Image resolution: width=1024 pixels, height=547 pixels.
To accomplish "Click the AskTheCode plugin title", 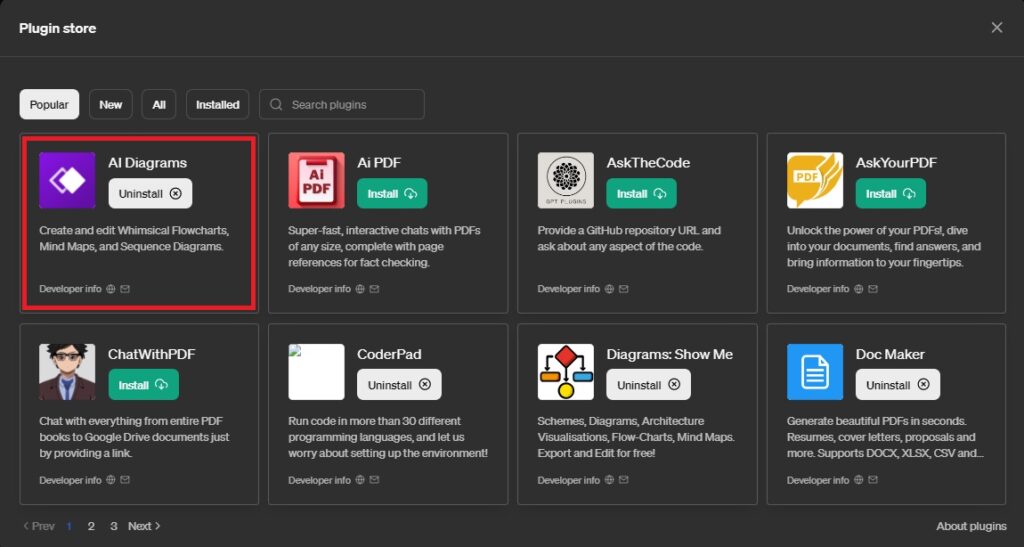I will (648, 163).
